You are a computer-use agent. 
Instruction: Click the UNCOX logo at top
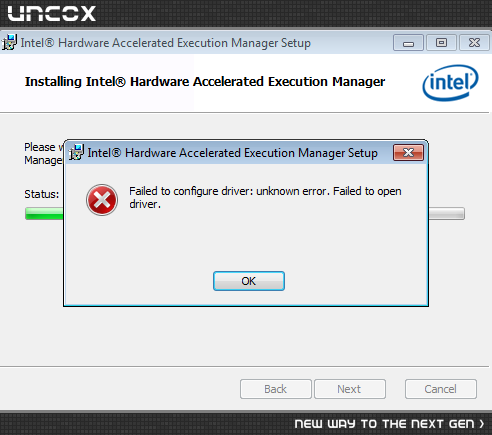click(x=52, y=14)
